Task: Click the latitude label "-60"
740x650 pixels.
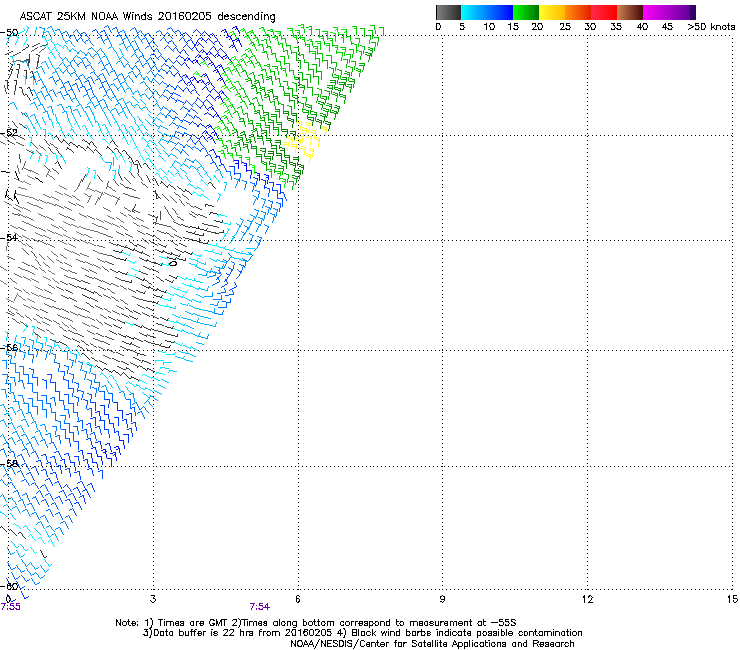Action: (9, 586)
